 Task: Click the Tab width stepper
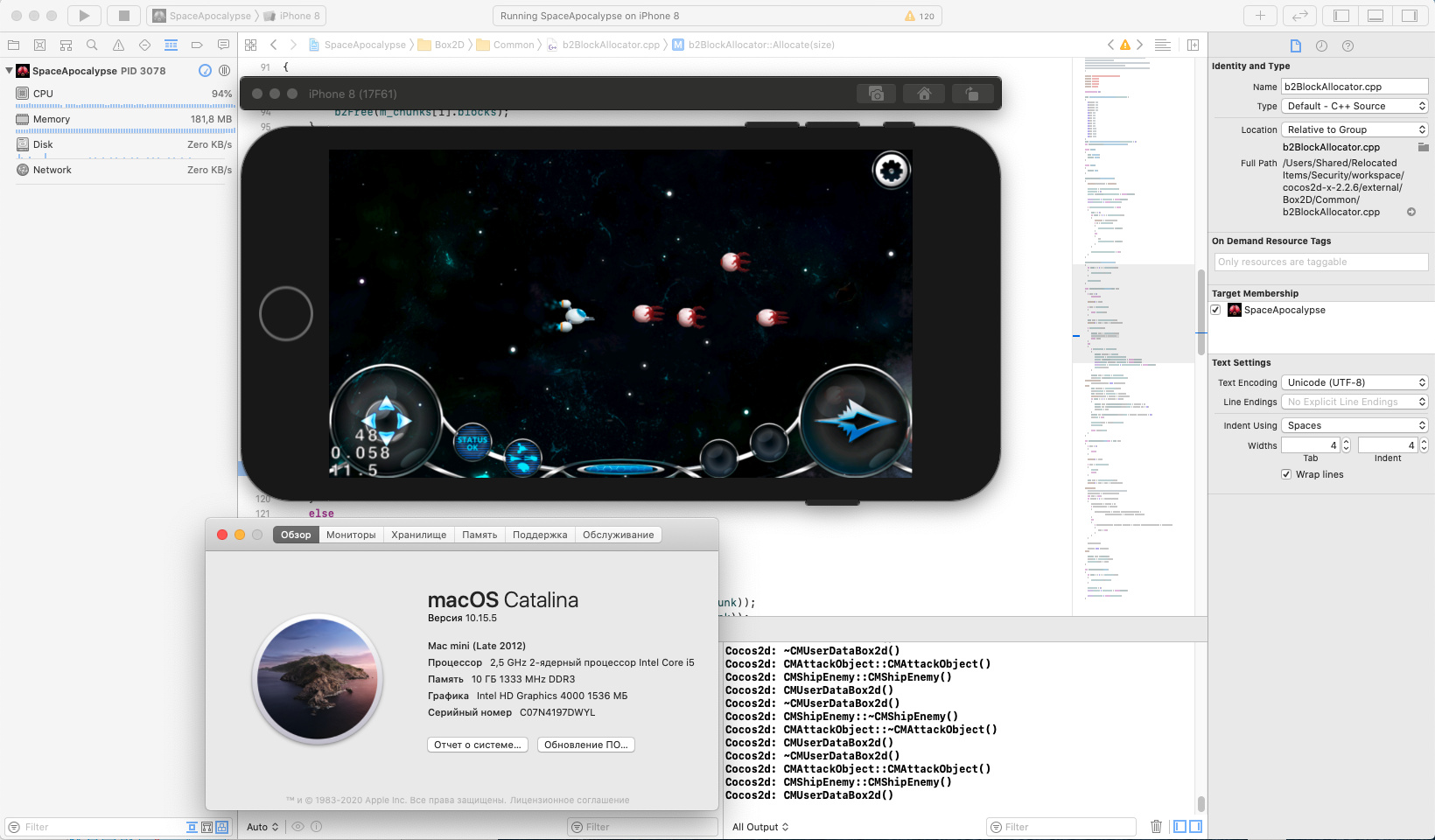click(1346, 445)
